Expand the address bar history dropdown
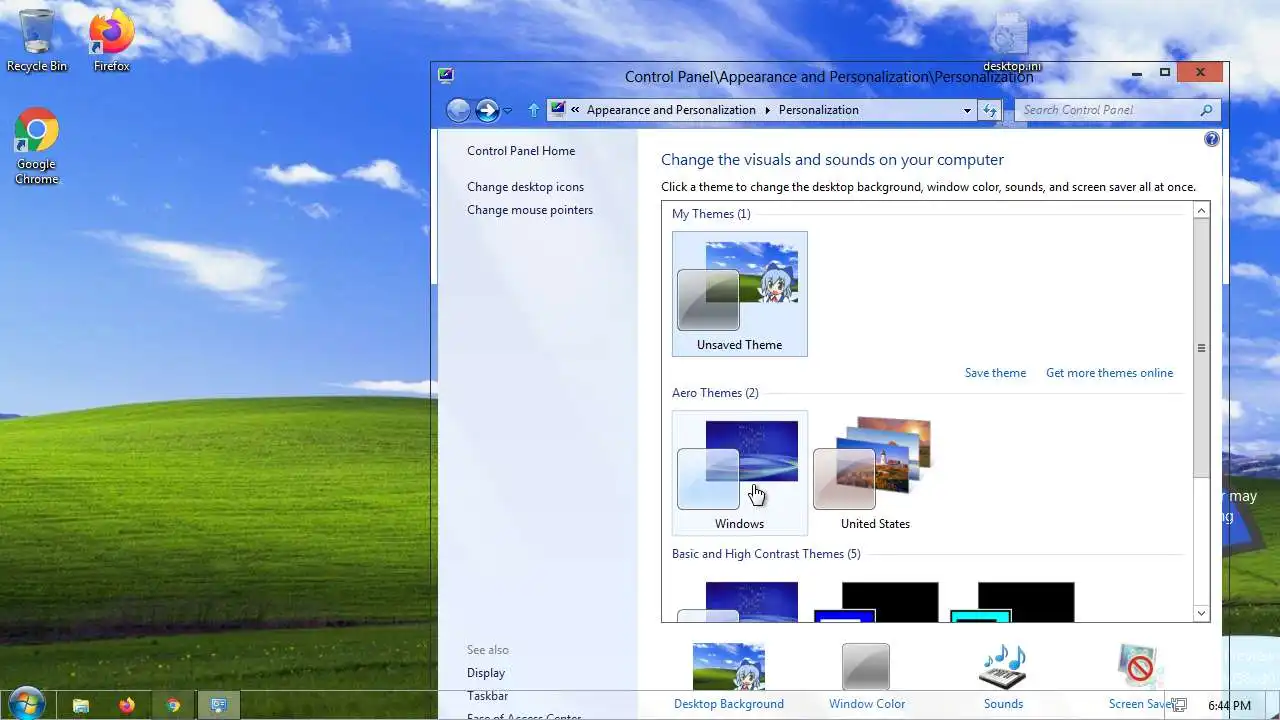Screen dimensions: 1280x720 (967, 110)
